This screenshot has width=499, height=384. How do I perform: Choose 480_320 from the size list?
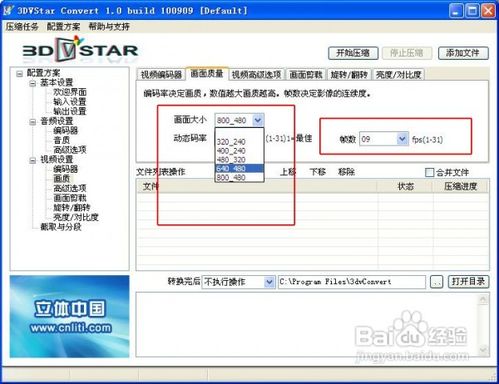(239, 160)
